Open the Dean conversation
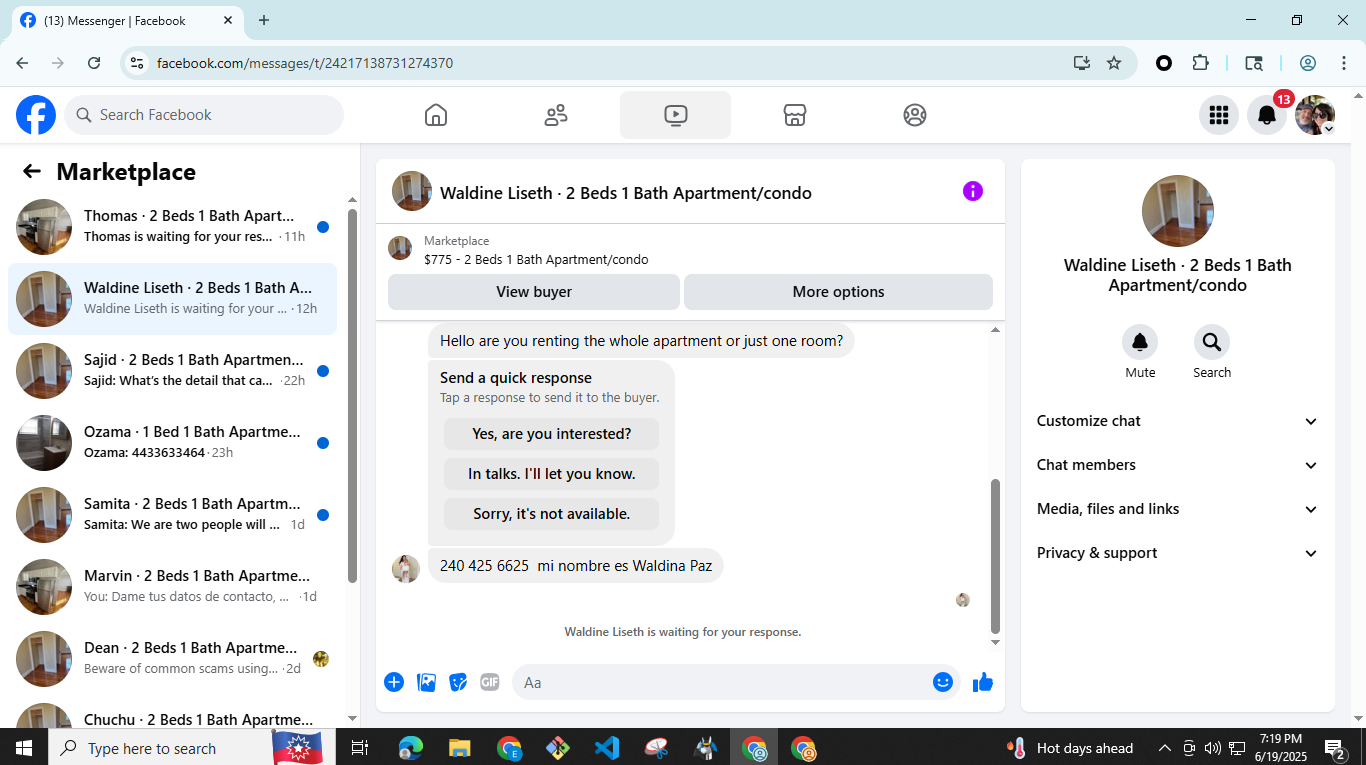The image size is (1366, 765). pyautogui.click(x=172, y=659)
